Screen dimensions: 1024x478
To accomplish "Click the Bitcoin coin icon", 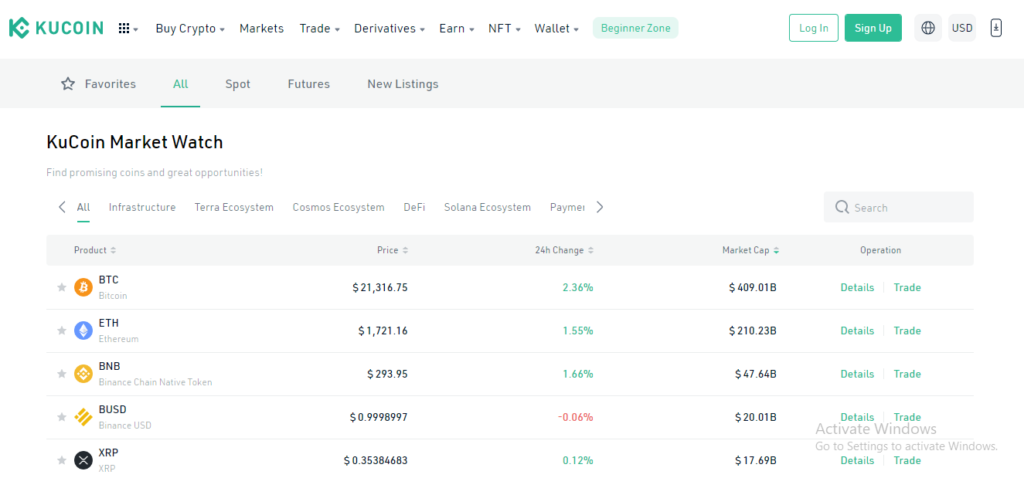I will point(83,287).
